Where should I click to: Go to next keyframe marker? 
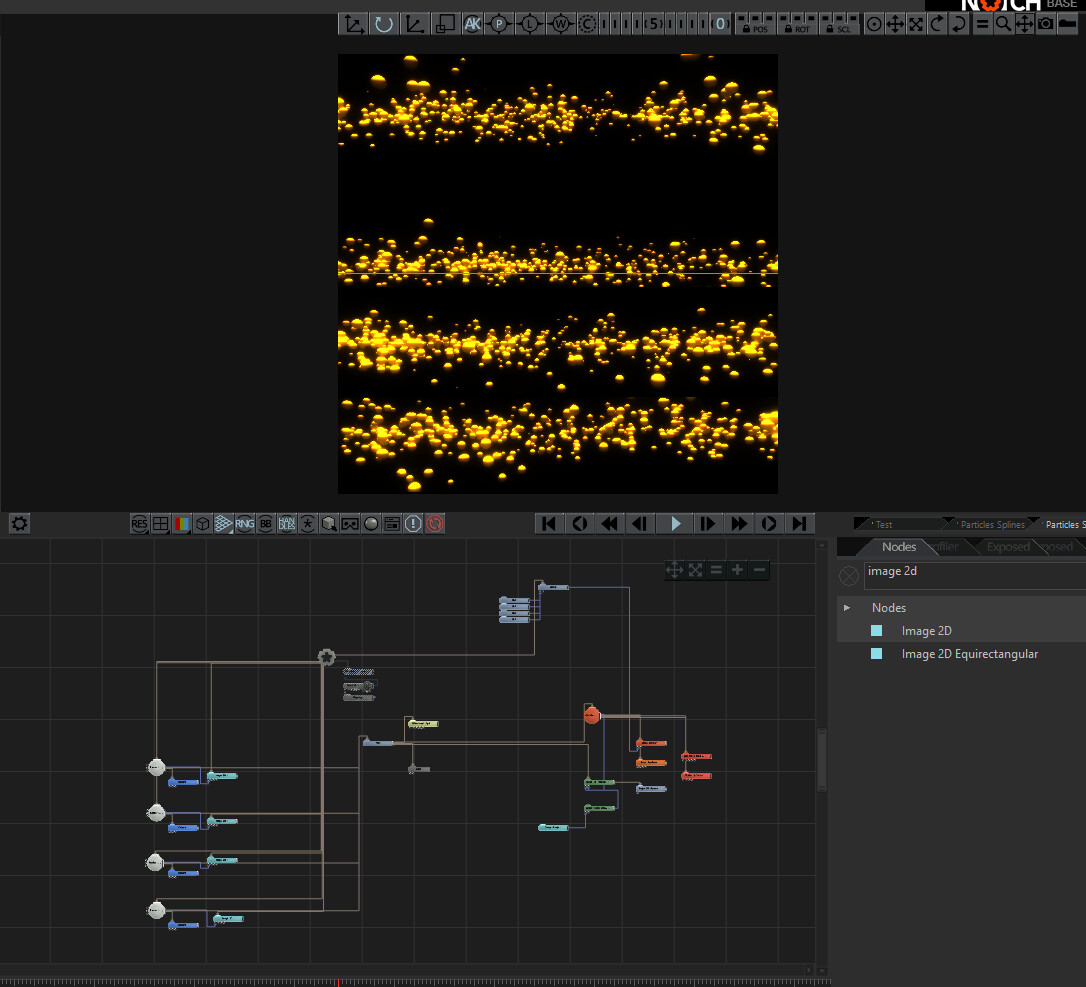pos(769,524)
